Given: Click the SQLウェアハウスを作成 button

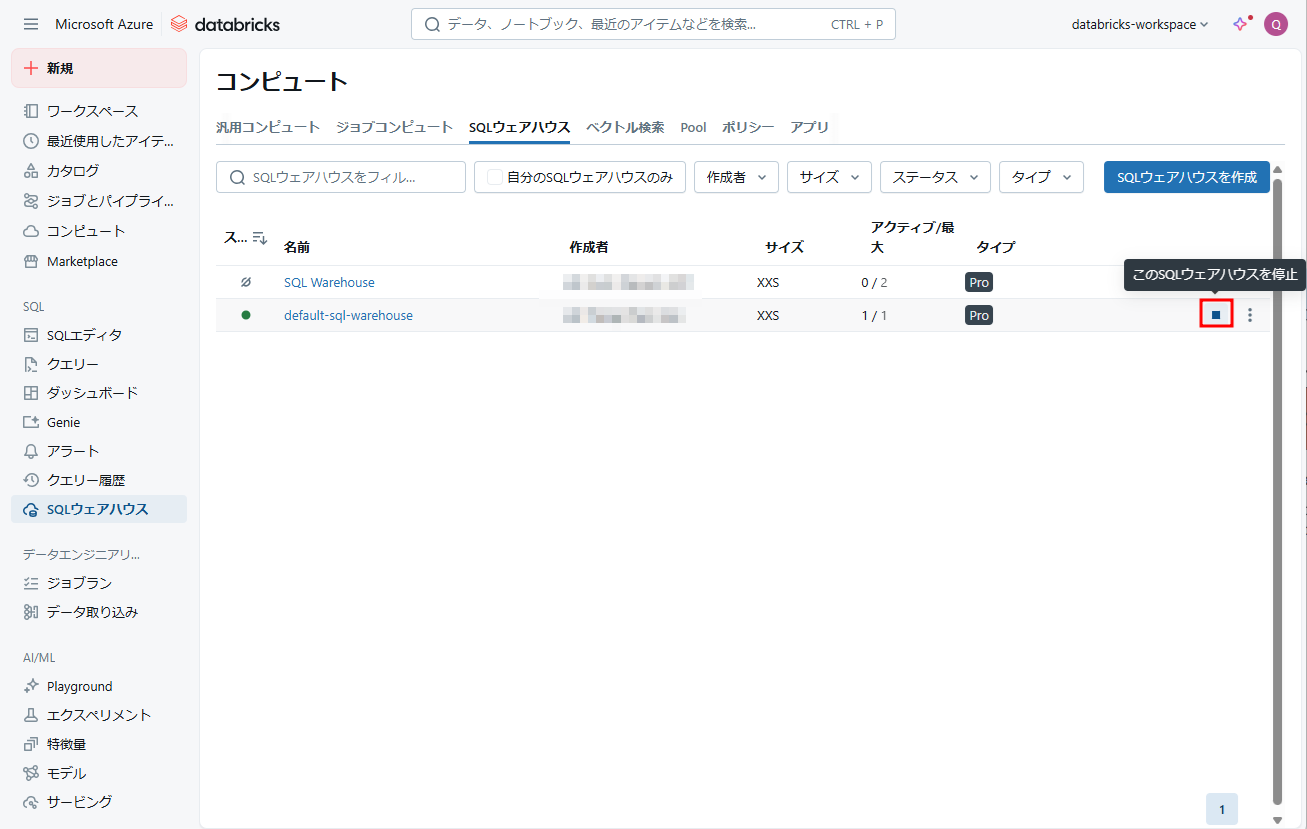Looking at the screenshot, I should 1186,177.
